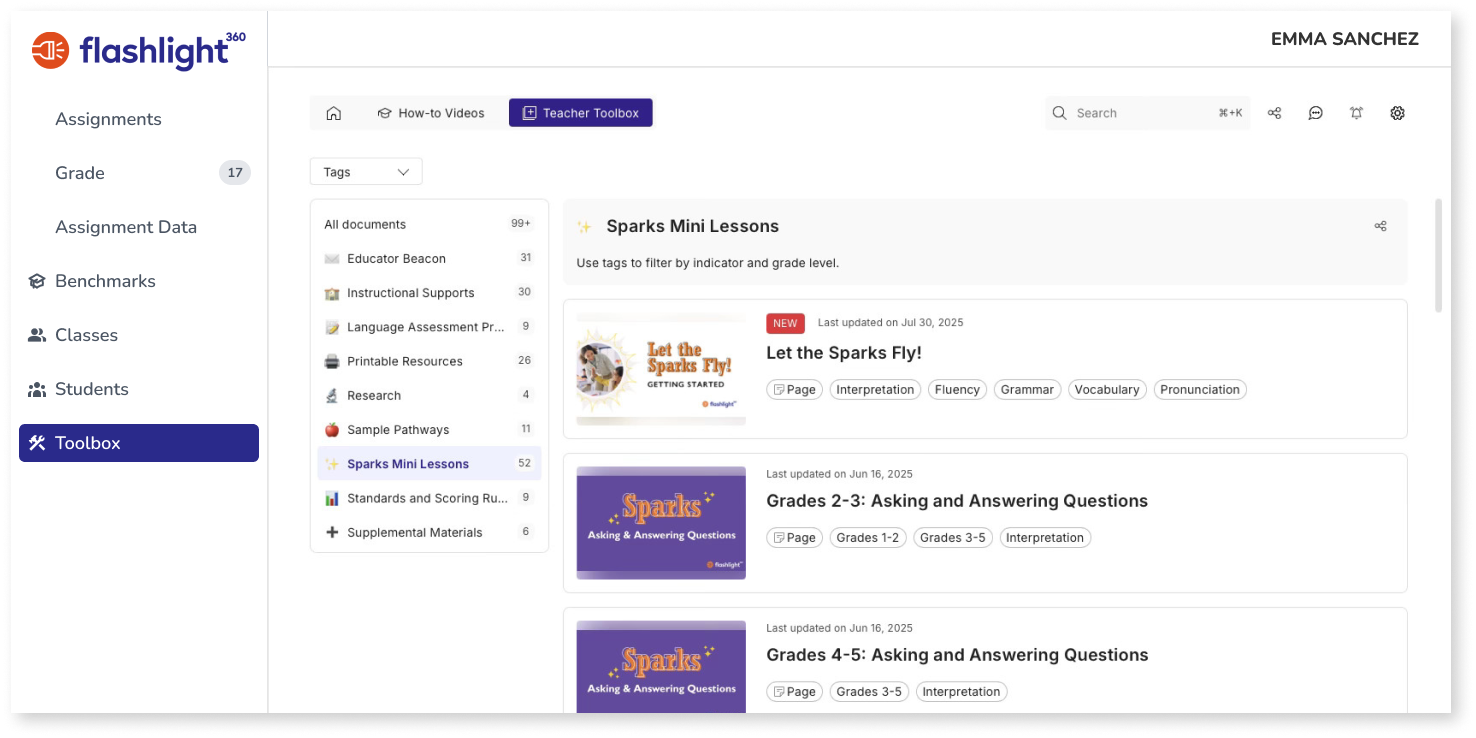Go to Assignments in the sidebar

[108, 119]
